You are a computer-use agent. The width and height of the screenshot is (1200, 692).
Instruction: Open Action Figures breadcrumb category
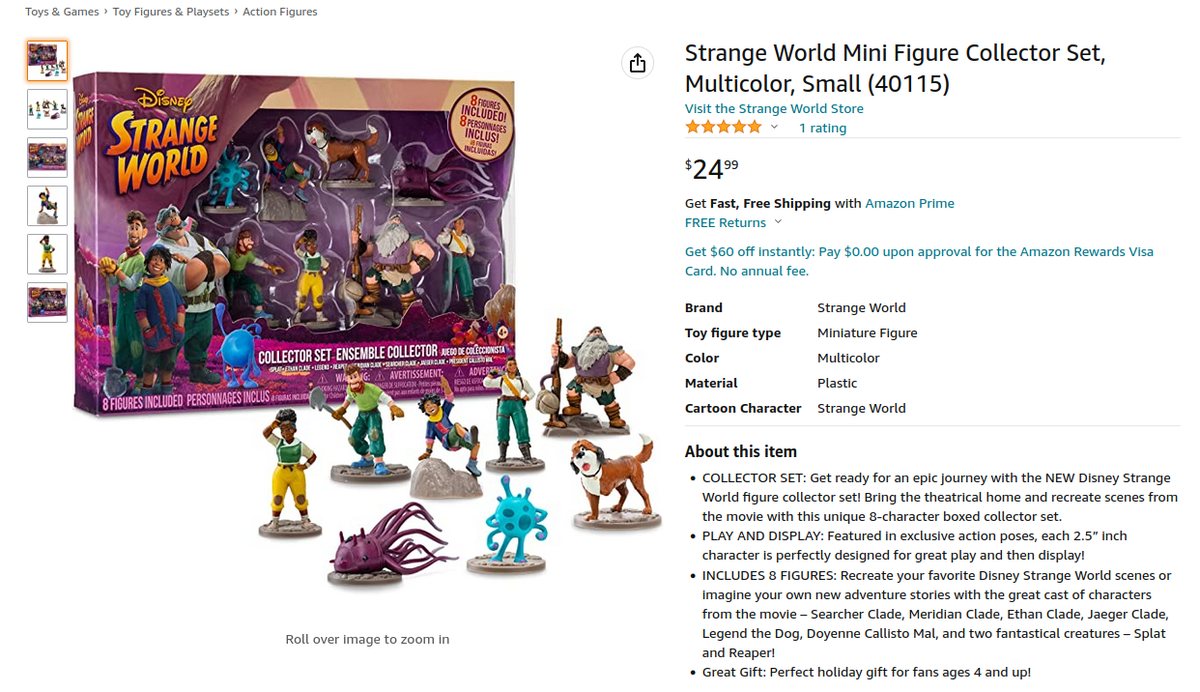280,12
